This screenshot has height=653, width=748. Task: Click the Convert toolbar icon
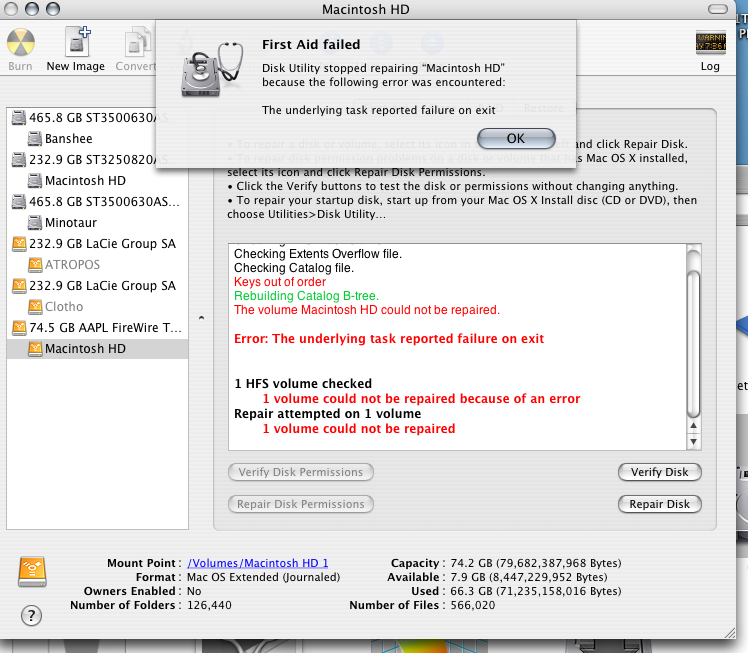pos(136,46)
